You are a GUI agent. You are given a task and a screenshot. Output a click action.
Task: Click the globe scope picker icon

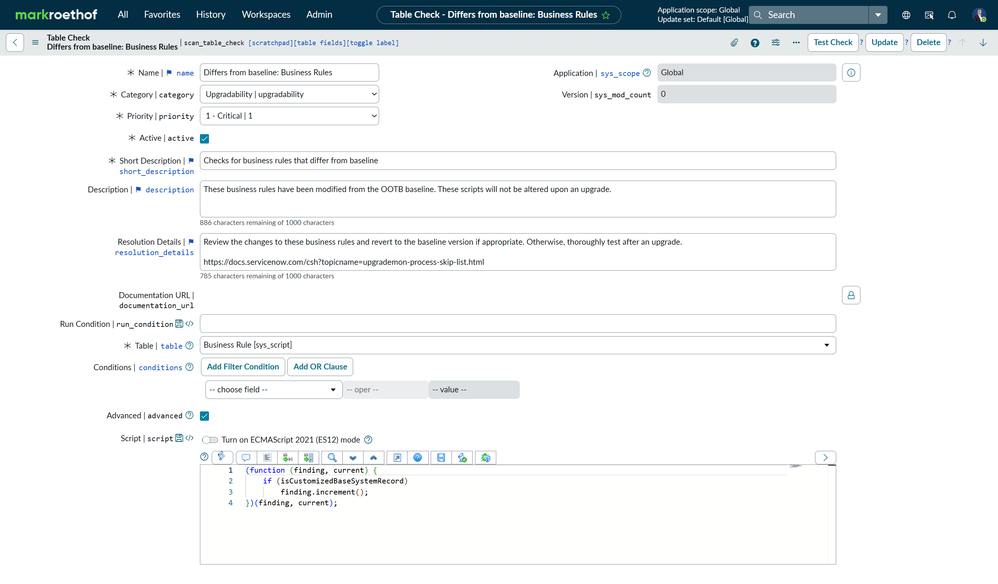[x=906, y=15]
